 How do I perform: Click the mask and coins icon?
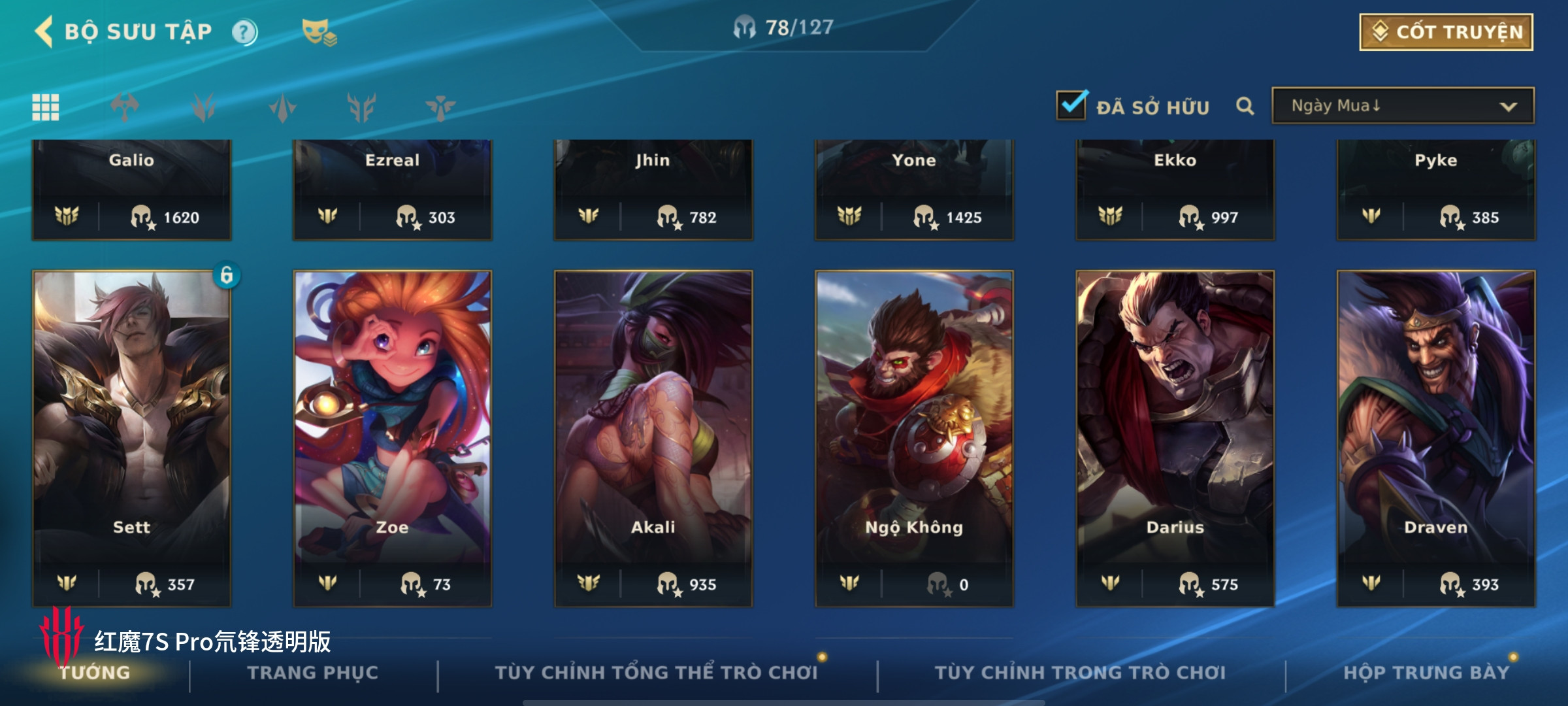point(319,32)
